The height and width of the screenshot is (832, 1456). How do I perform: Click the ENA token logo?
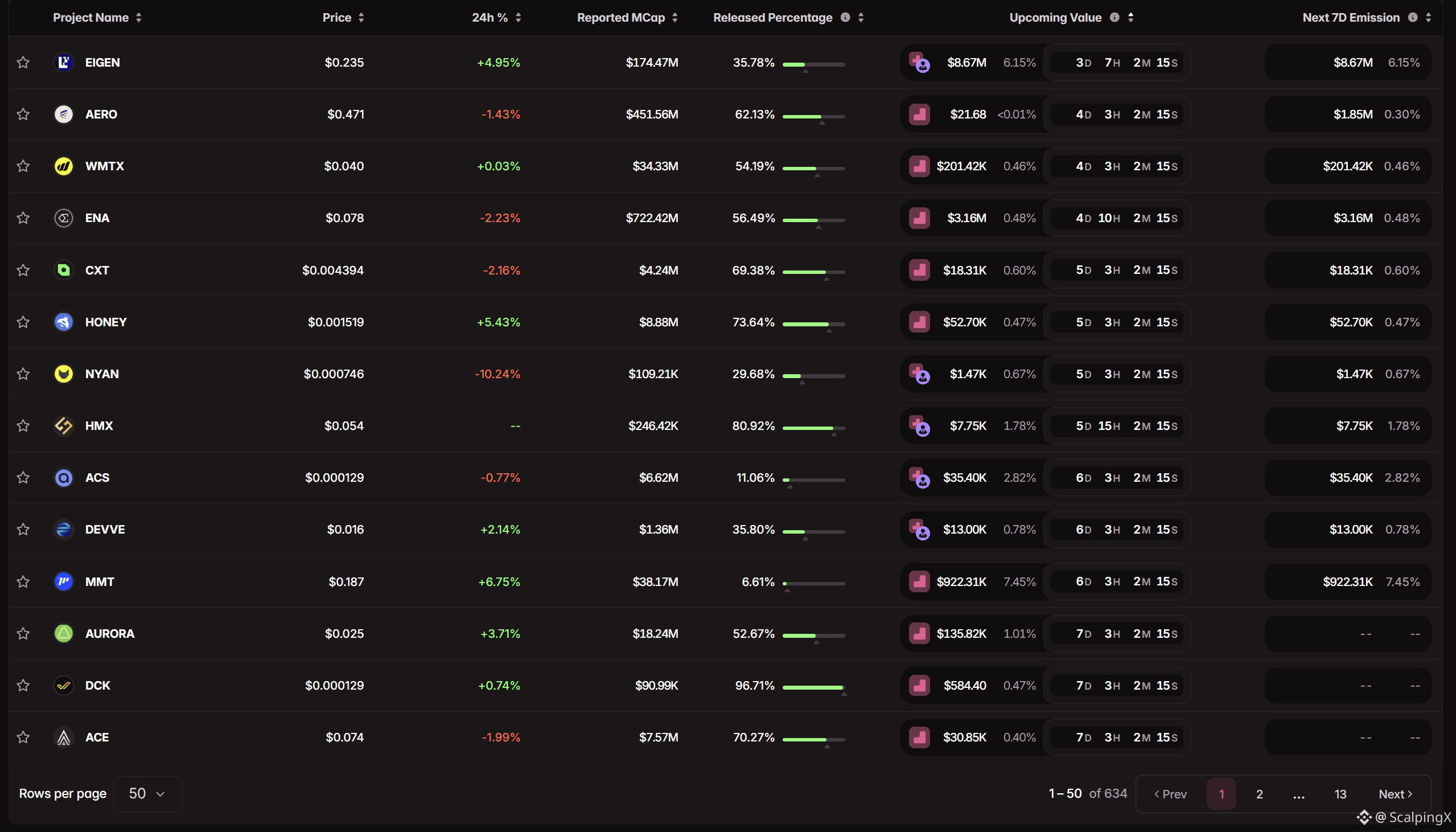63,218
